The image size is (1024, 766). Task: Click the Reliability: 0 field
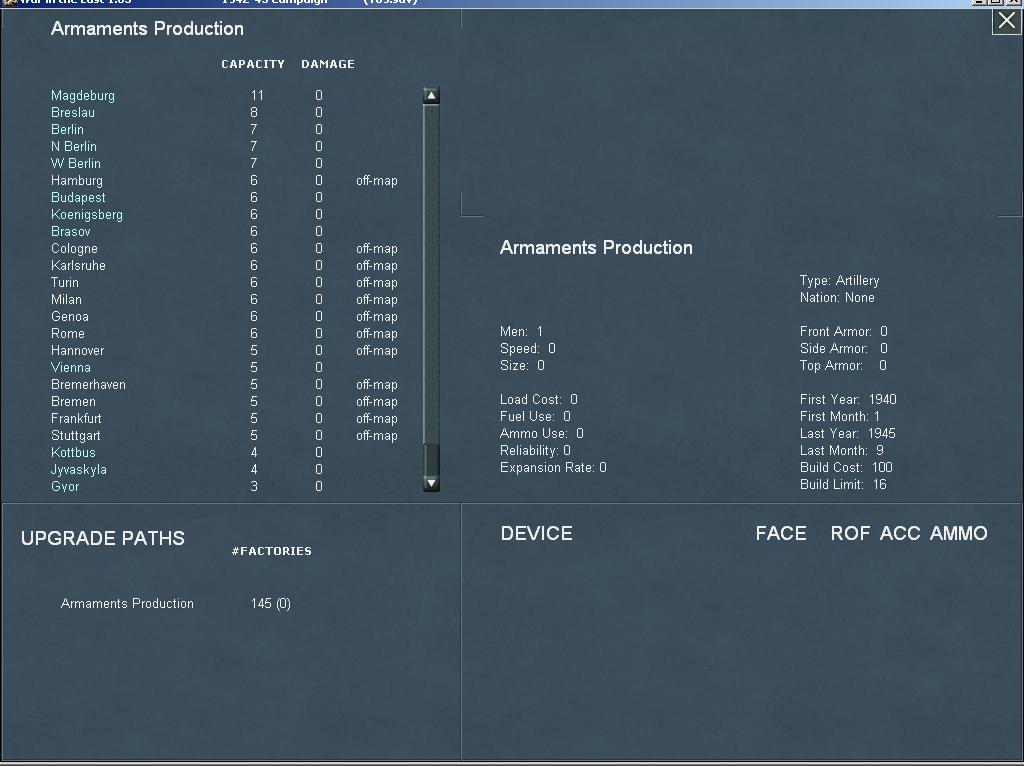coord(535,450)
